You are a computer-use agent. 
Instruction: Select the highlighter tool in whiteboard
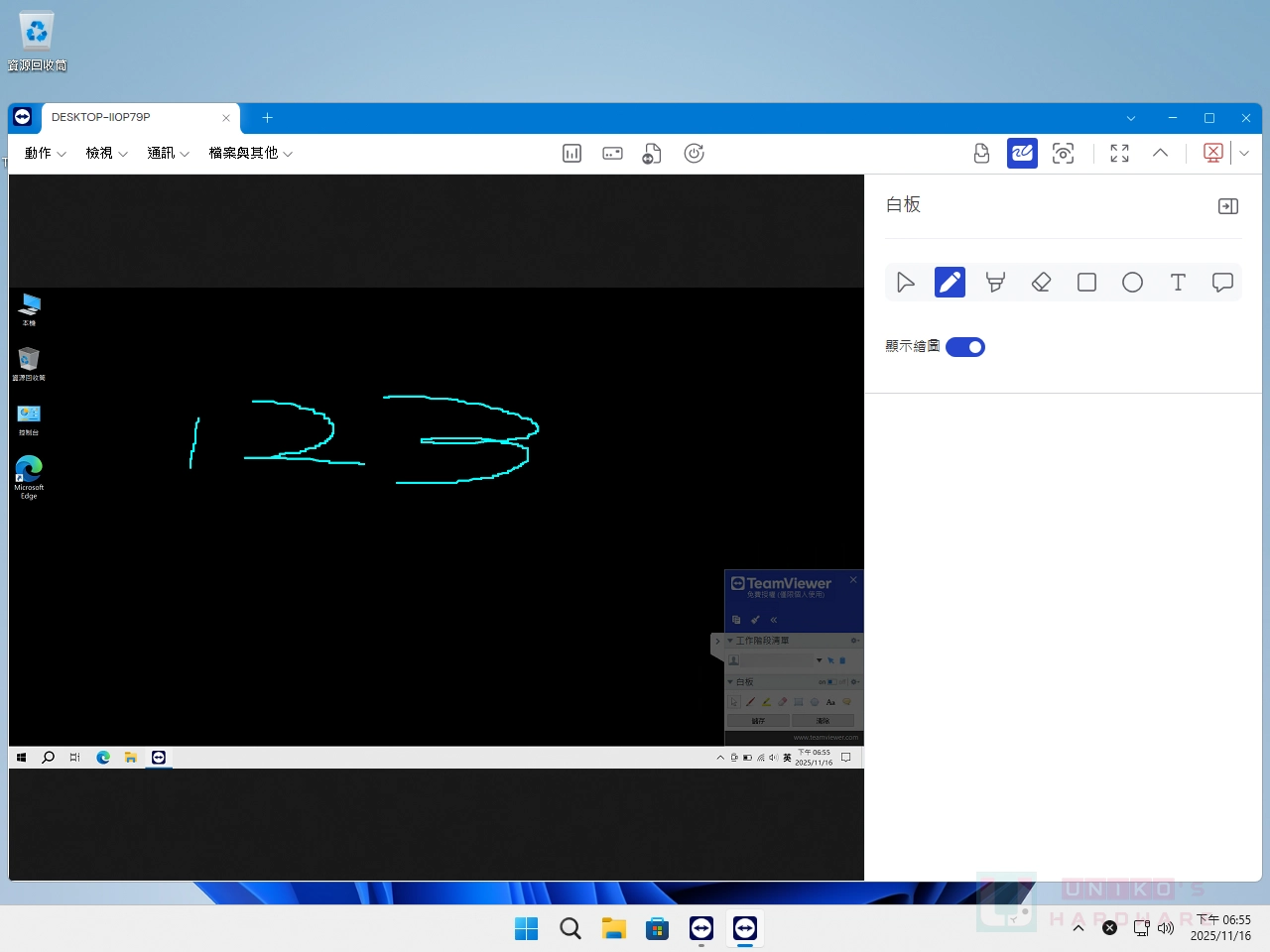pyautogui.click(x=995, y=283)
